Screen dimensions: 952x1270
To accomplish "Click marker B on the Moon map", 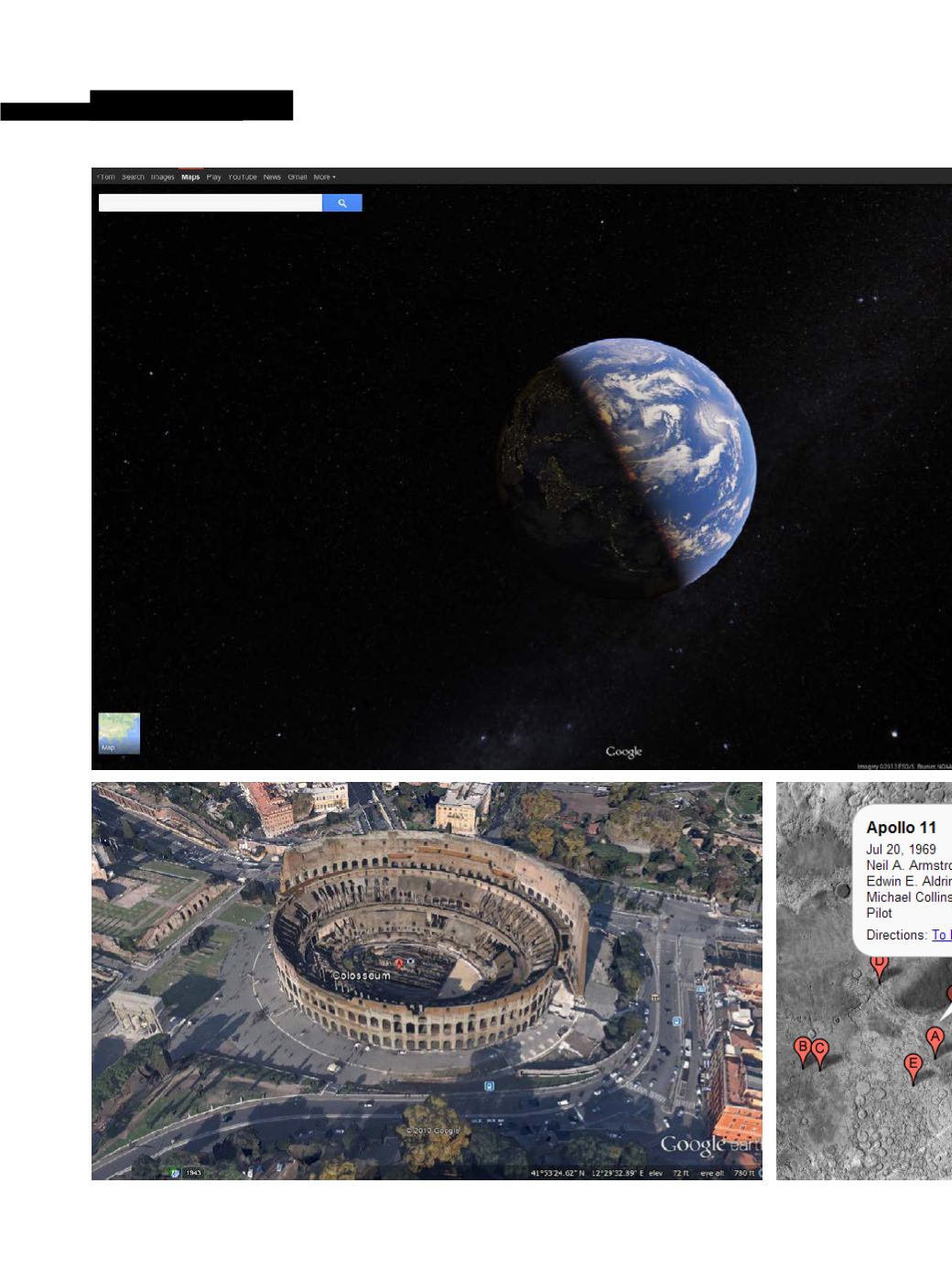I will pyautogui.click(x=804, y=1051).
